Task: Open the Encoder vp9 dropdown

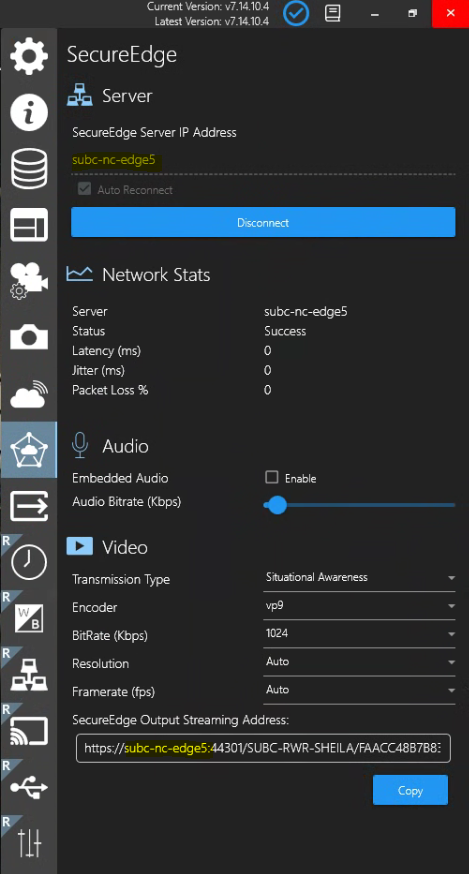Action: click(x=359, y=606)
